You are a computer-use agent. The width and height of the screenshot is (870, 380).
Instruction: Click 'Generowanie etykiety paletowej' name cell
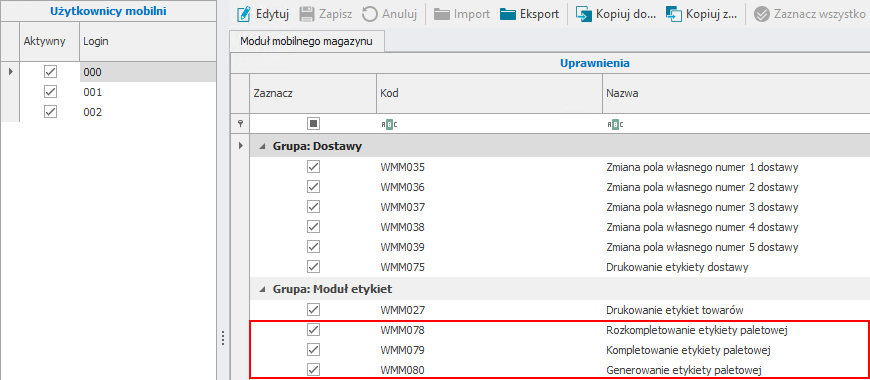tap(736, 370)
